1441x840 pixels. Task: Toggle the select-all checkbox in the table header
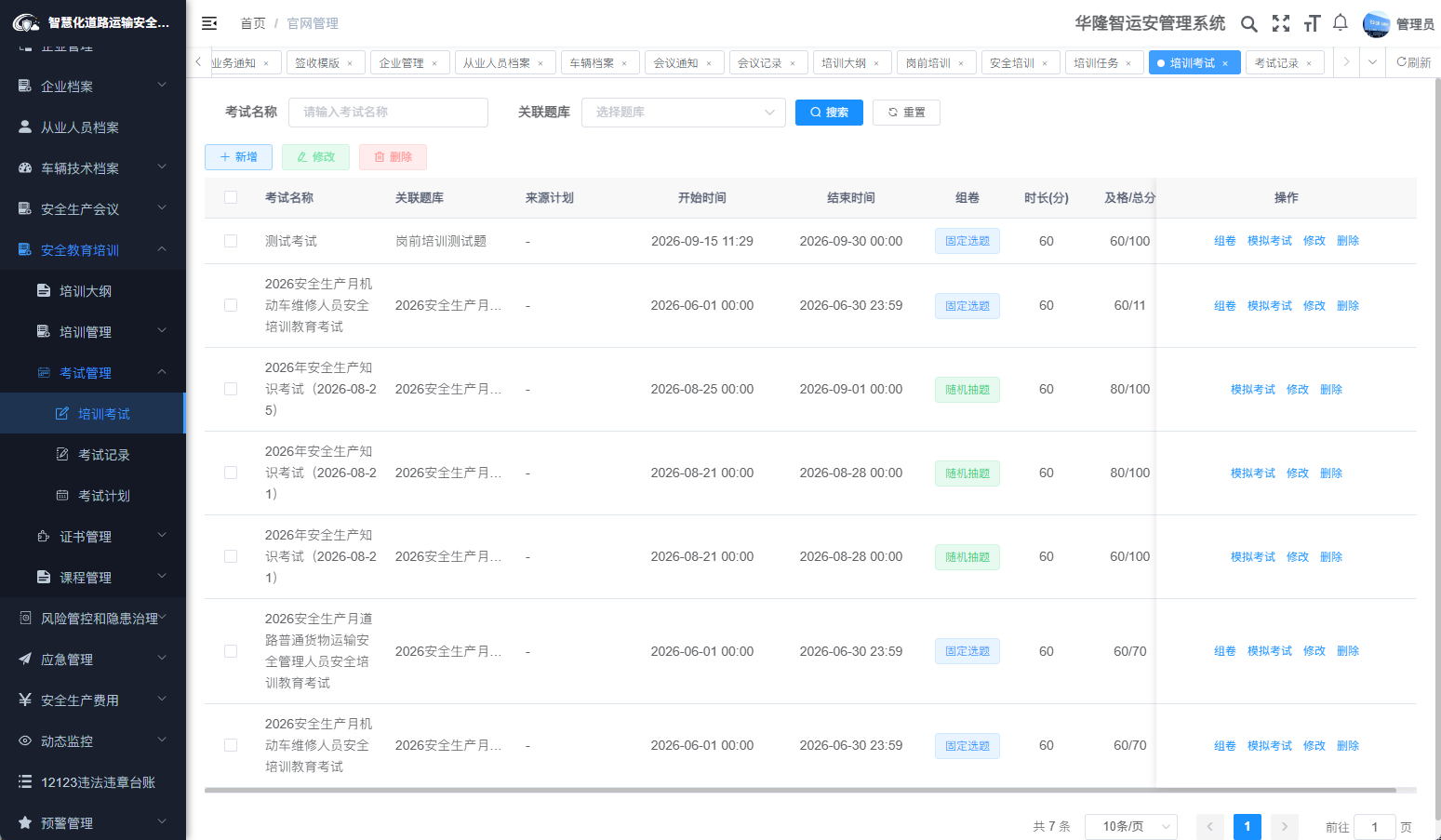(231, 197)
